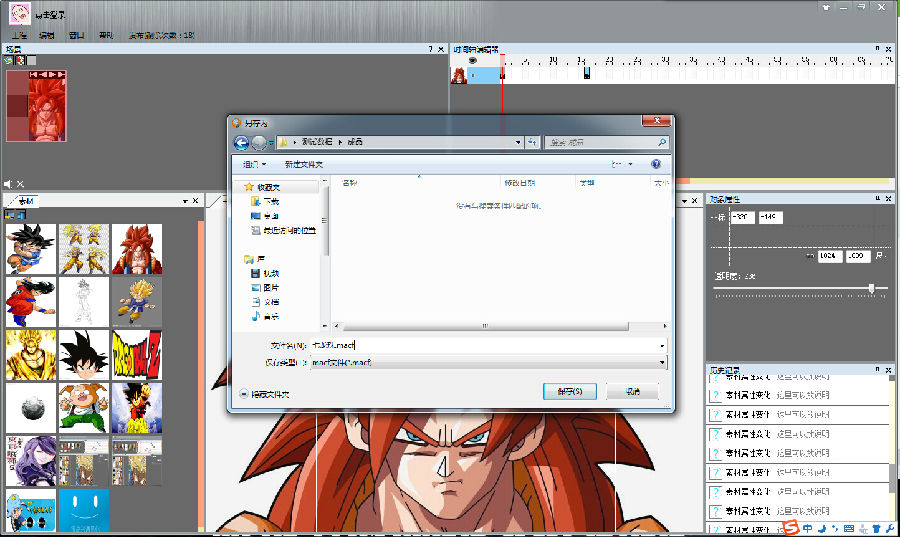Click the back arrow in the save dialog
The width and height of the screenshot is (900, 537).
coord(241,143)
